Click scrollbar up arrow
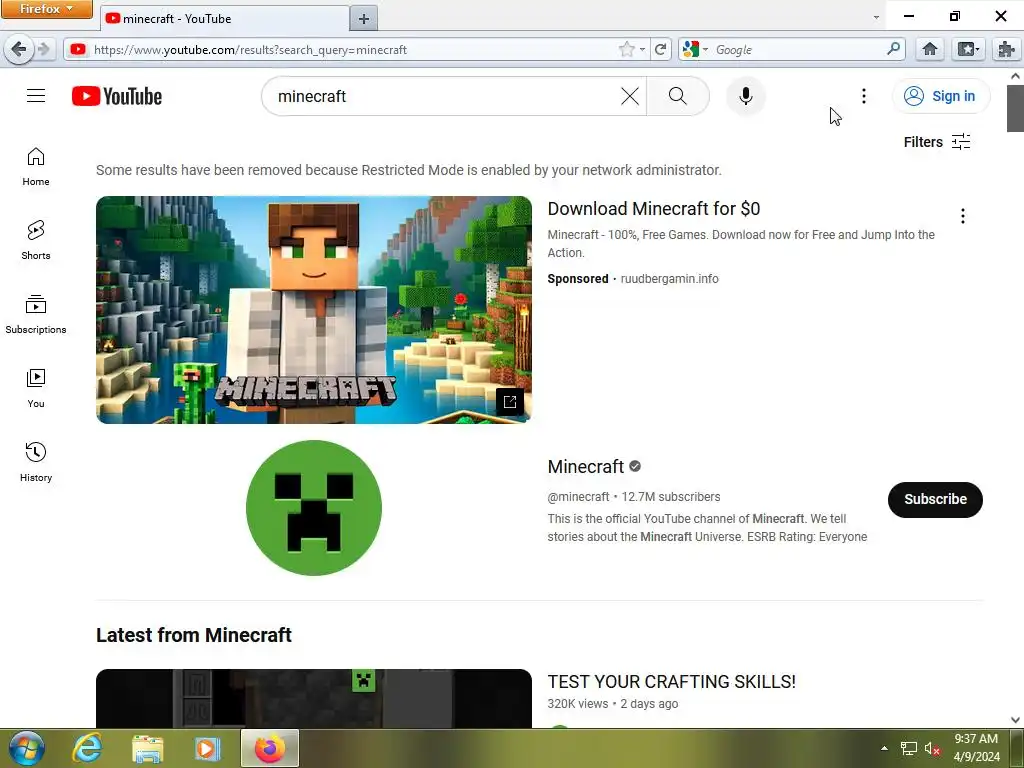This screenshot has height=768, width=1024. click(1015, 76)
